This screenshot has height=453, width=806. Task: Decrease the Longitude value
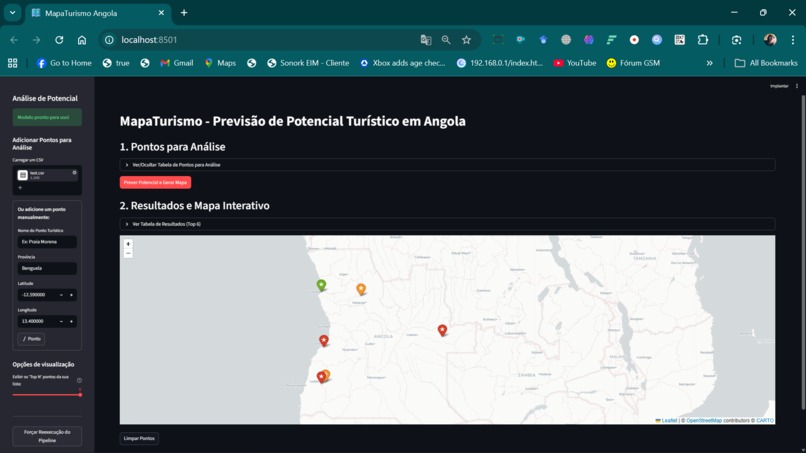click(61, 321)
